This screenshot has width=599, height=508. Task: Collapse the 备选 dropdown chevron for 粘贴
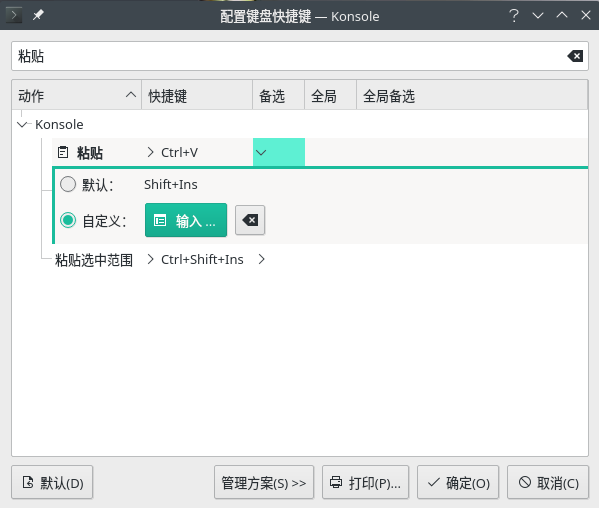[x=261, y=152]
